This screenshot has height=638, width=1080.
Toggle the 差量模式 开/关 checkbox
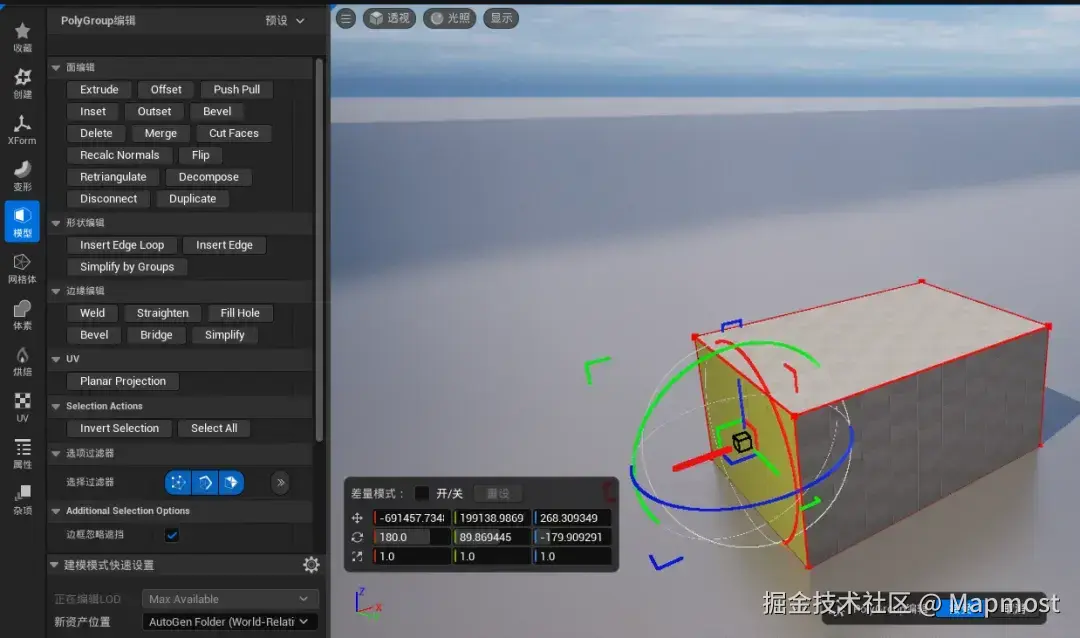(x=422, y=493)
